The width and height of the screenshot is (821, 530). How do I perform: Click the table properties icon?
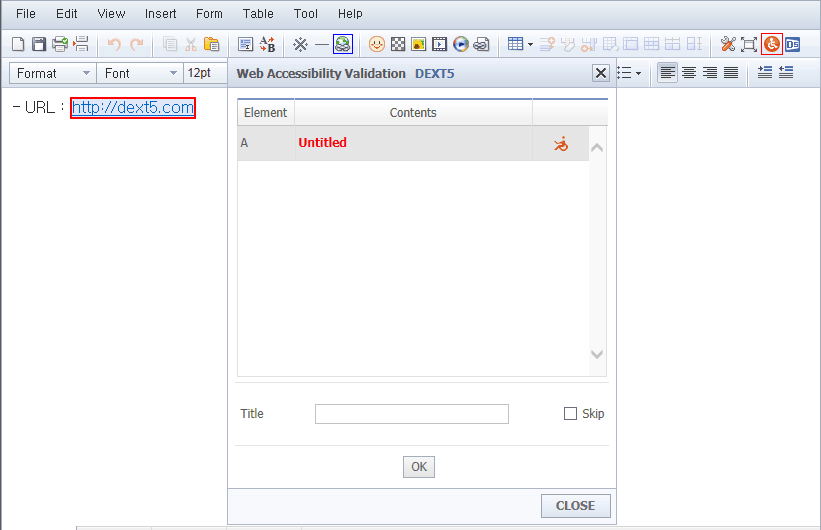631,44
